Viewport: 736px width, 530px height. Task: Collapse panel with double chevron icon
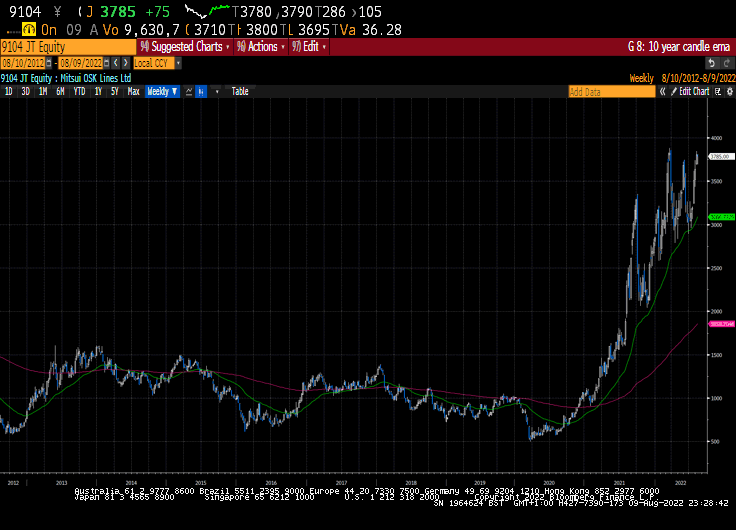tap(662, 92)
